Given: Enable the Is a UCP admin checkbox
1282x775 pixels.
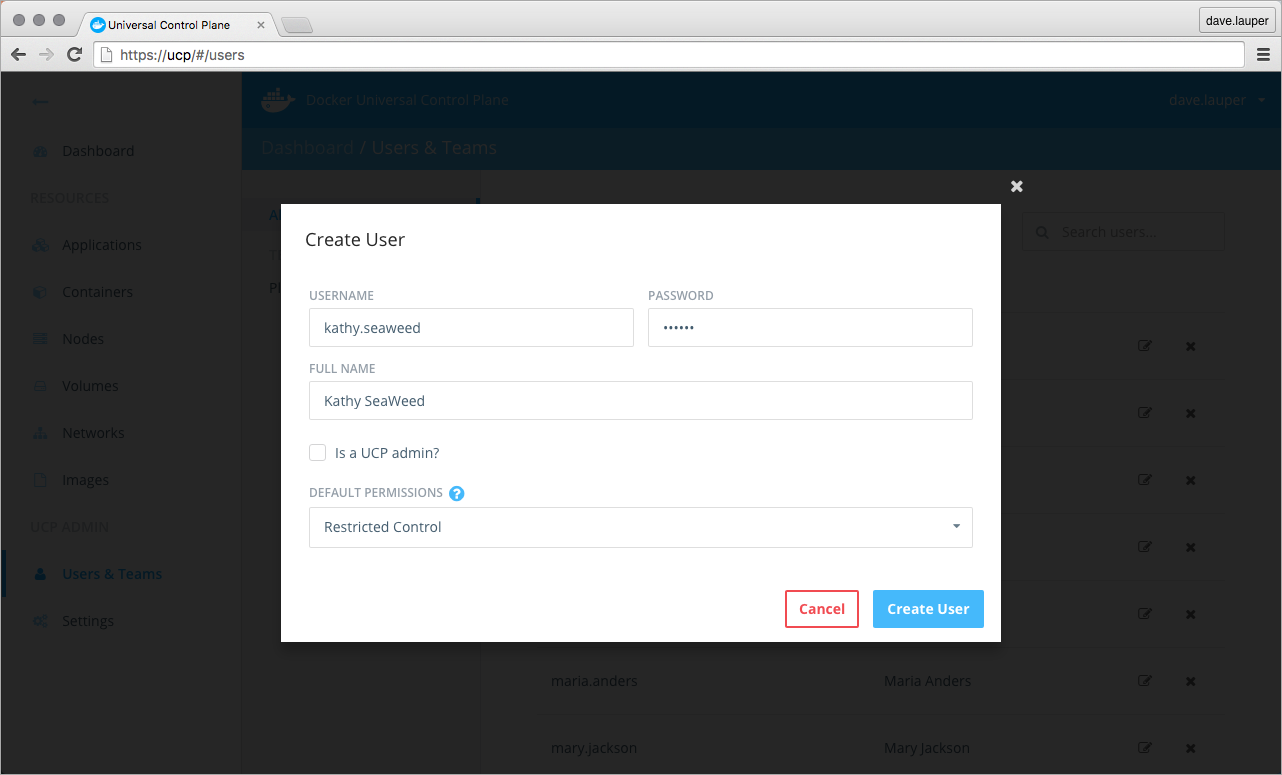Looking at the screenshot, I should click(x=318, y=453).
